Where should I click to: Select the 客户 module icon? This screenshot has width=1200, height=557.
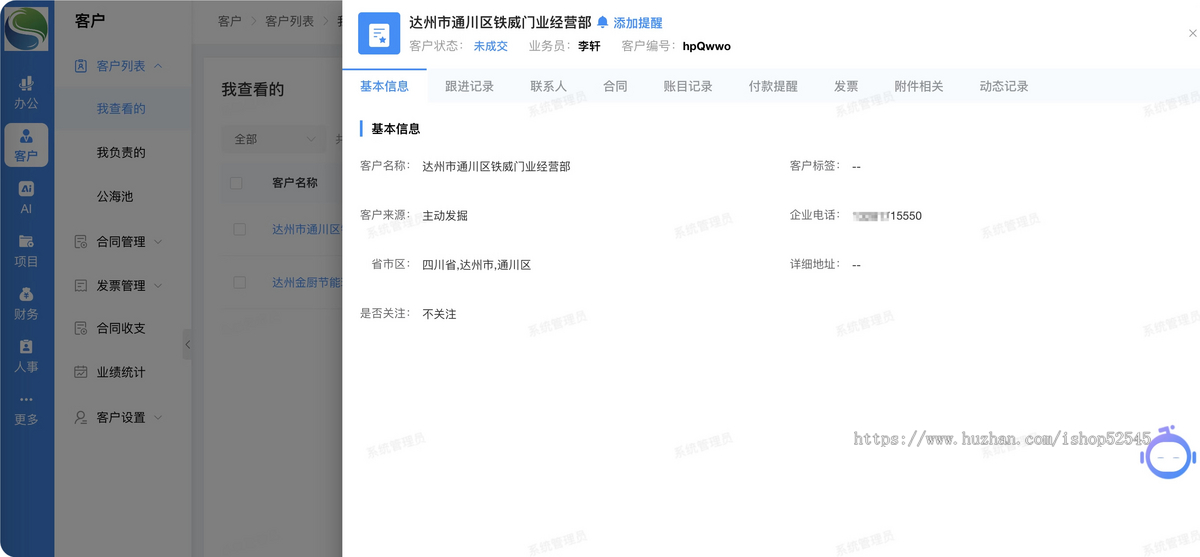[x=26, y=144]
